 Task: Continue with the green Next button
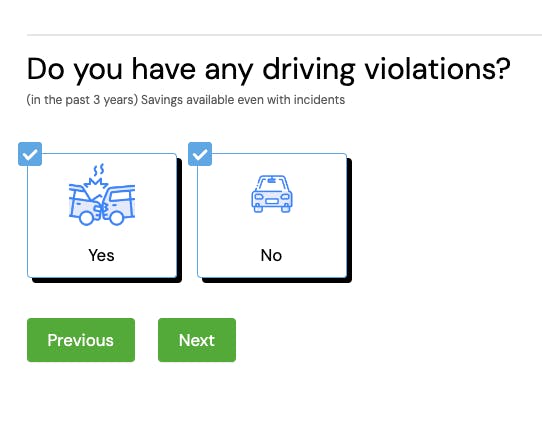[x=197, y=340]
